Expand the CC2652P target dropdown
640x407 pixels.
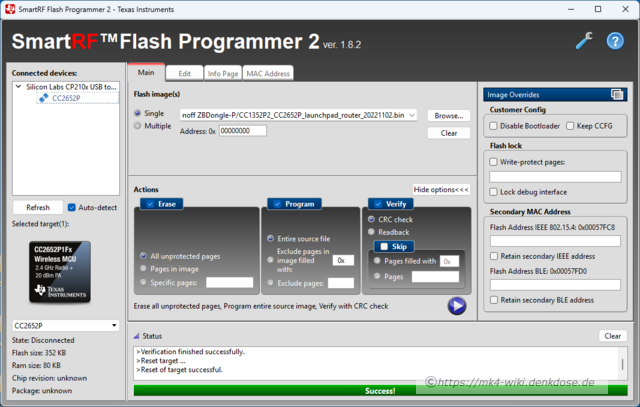pos(113,325)
